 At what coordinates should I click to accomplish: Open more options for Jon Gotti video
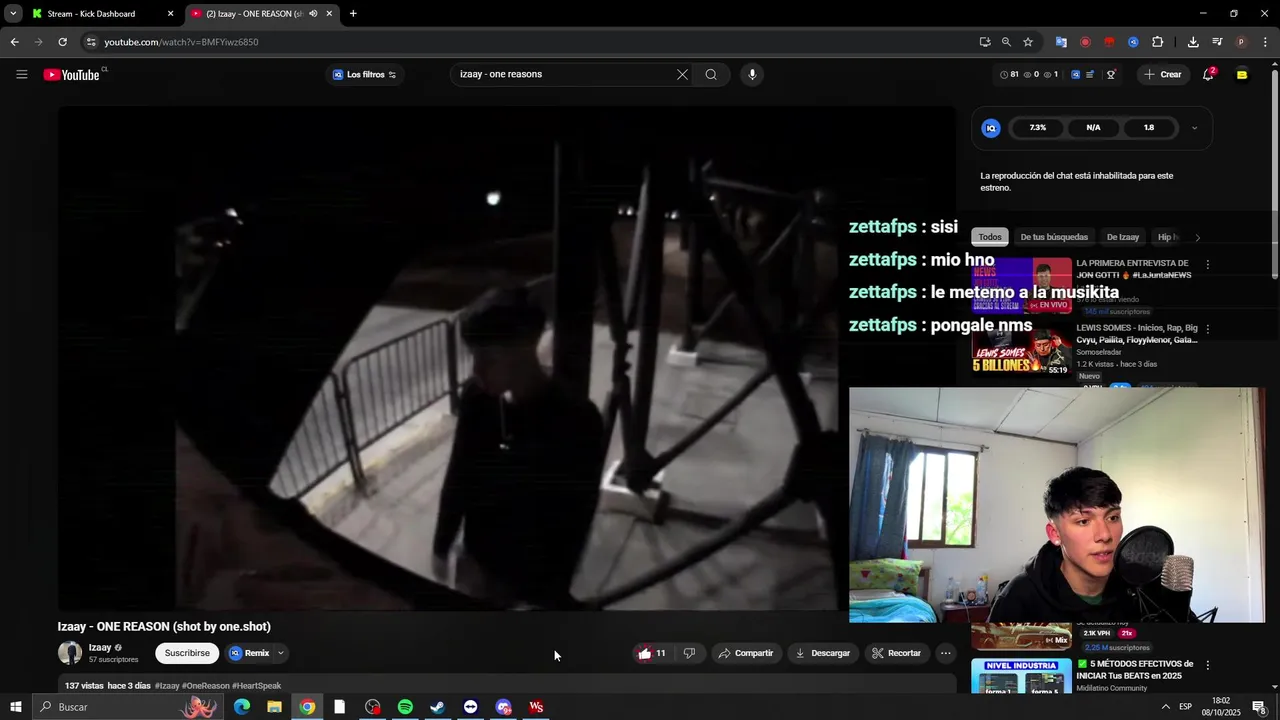pos(1208,265)
